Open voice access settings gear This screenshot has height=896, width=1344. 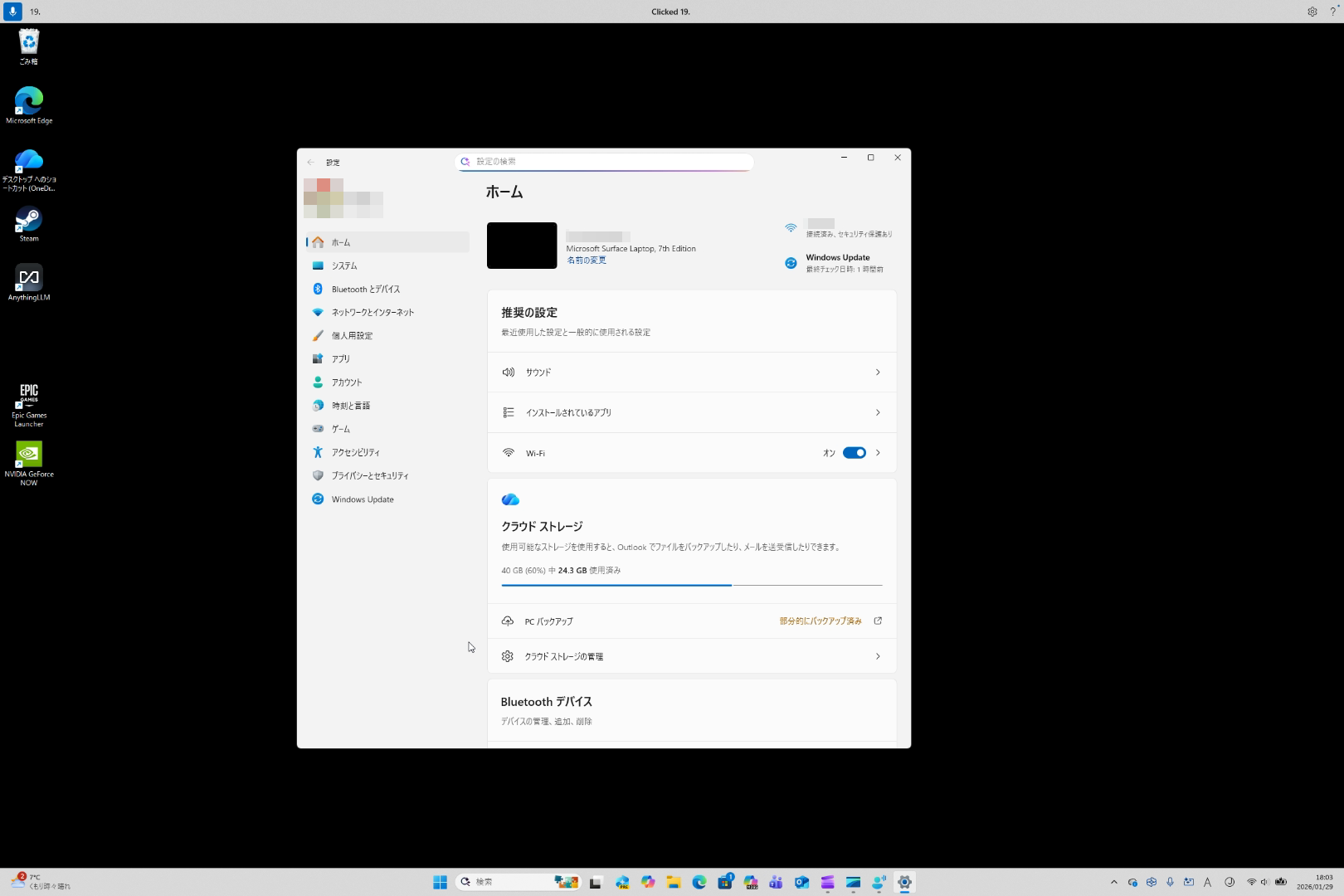pyautogui.click(x=1312, y=12)
